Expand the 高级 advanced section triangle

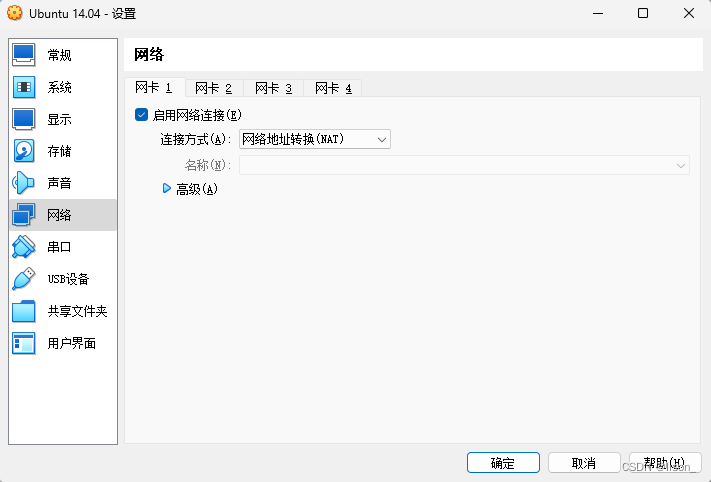[x=166, y=188]
